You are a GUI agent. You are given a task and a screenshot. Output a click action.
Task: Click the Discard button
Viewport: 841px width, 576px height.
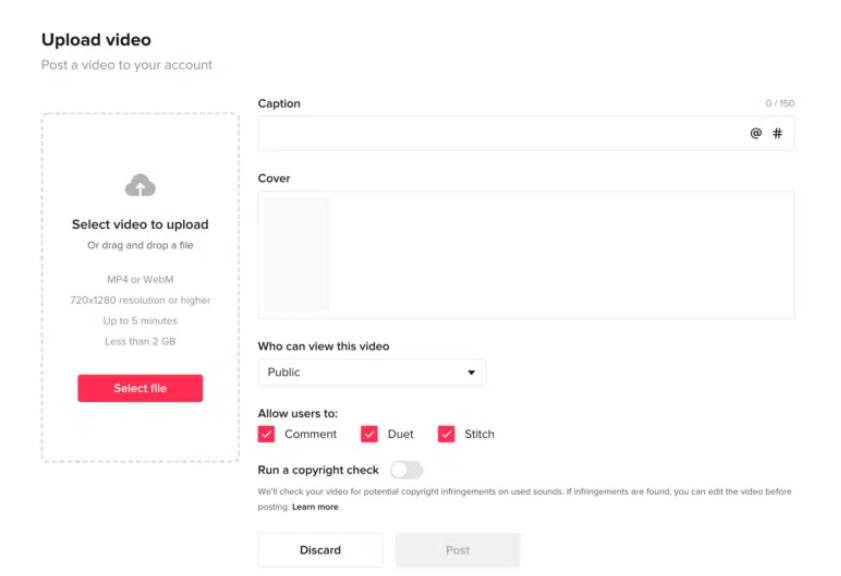click(320, 550)
